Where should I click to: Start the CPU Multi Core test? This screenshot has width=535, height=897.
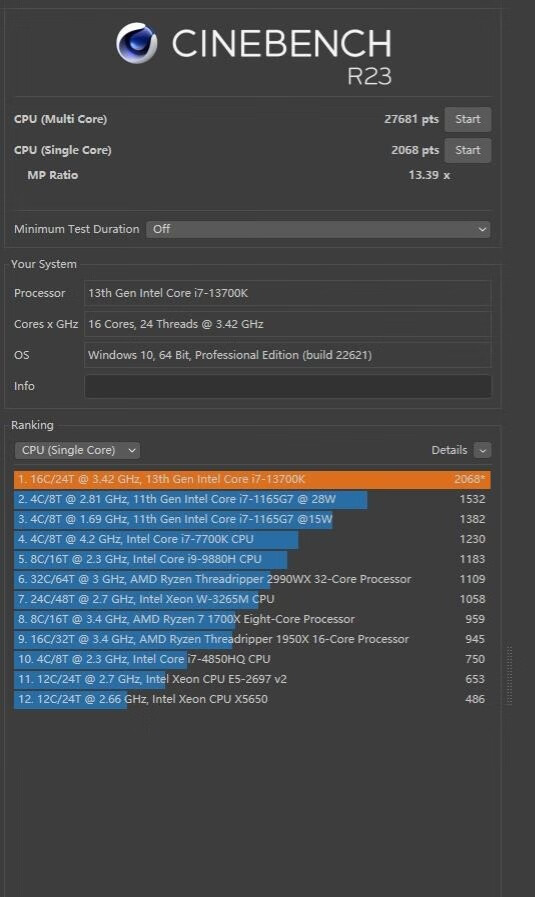coord(467,119)
